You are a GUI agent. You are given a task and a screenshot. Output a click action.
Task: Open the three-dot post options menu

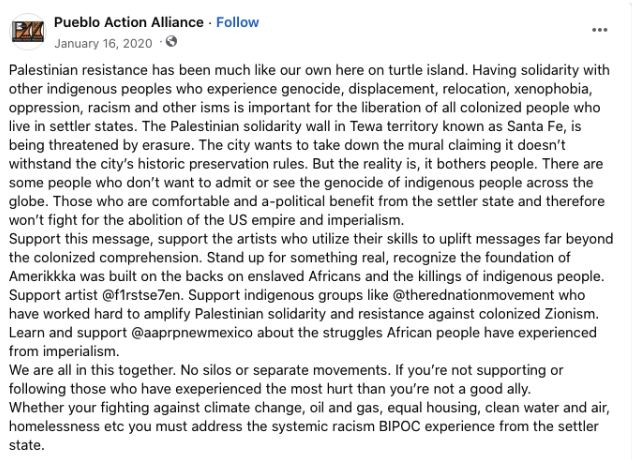[x=599, y=30]
